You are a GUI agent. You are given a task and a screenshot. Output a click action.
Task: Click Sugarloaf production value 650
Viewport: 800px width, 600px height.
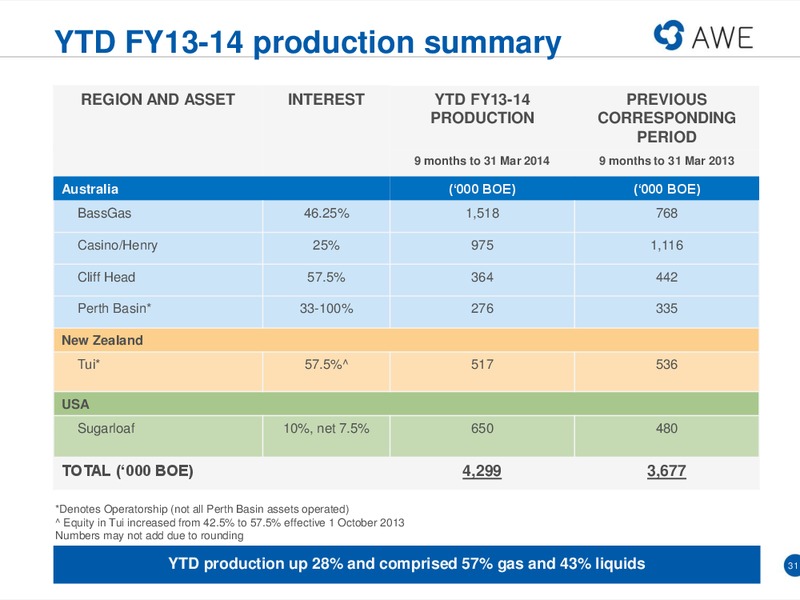coord(482,429)
